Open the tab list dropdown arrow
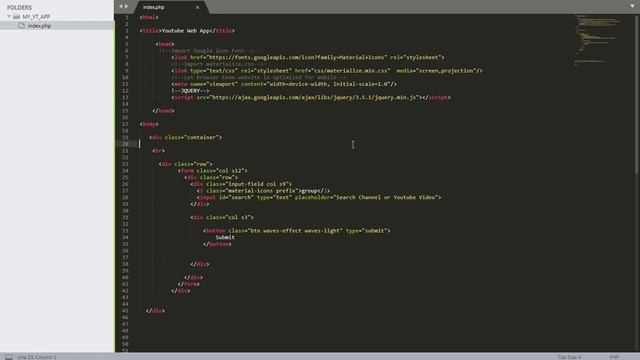 pyautogui.click(x=632, y=6)
